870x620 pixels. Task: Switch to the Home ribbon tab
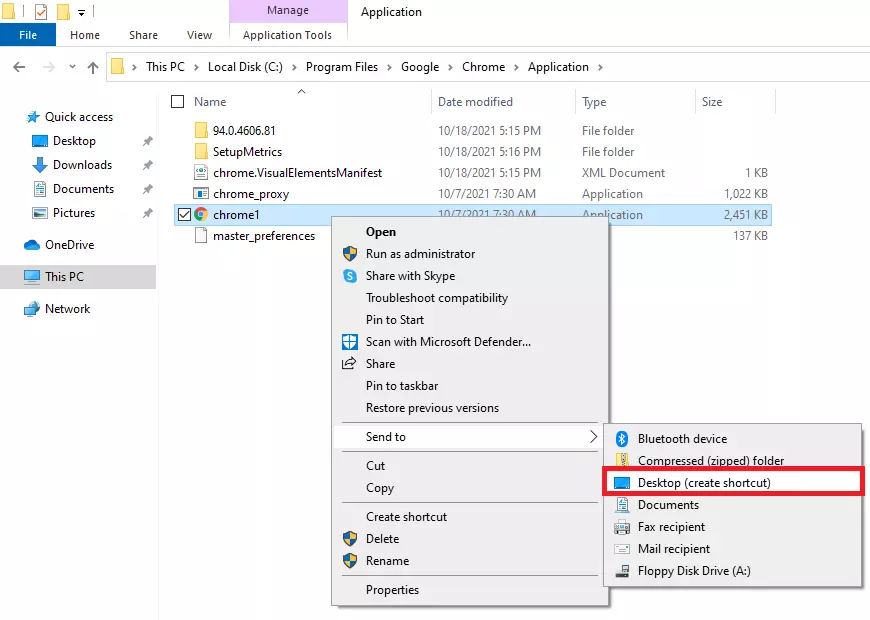tap(85, 35)
